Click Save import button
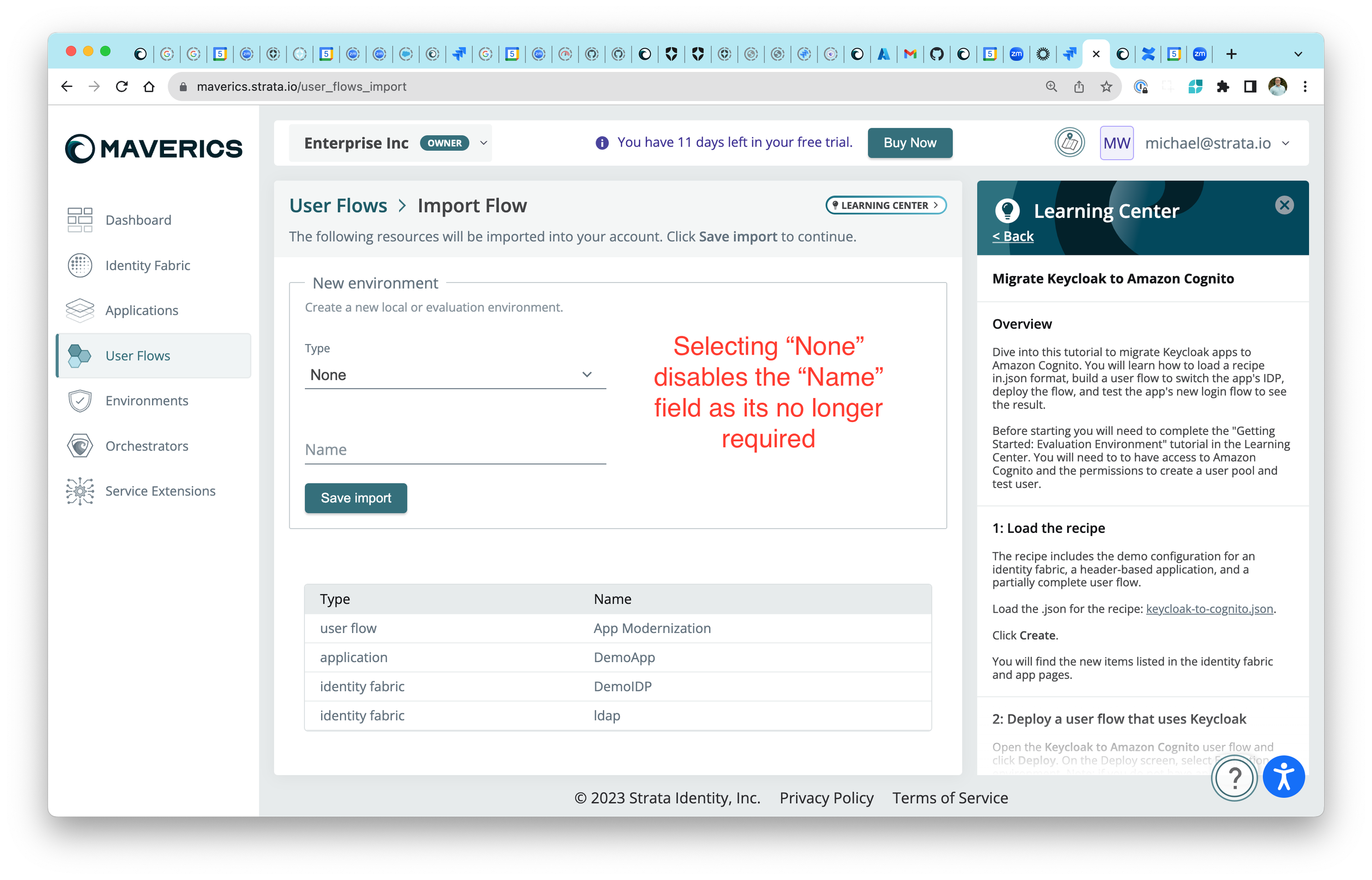The height and width of the screenshot is (880, 1372). pos(356,498)
